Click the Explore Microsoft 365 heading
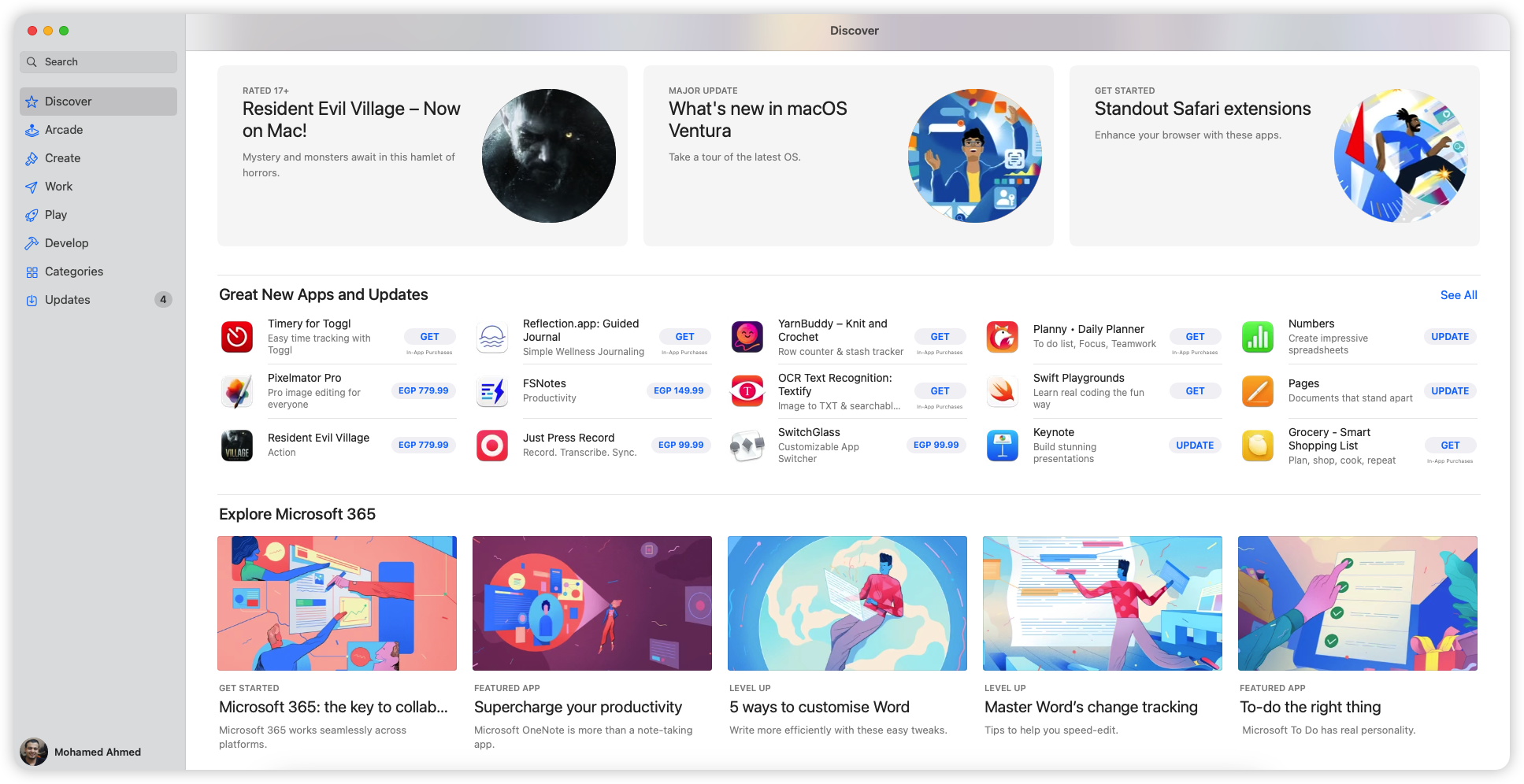The height and width of the screenshot is (784, 1524). (x=297, y=514)
